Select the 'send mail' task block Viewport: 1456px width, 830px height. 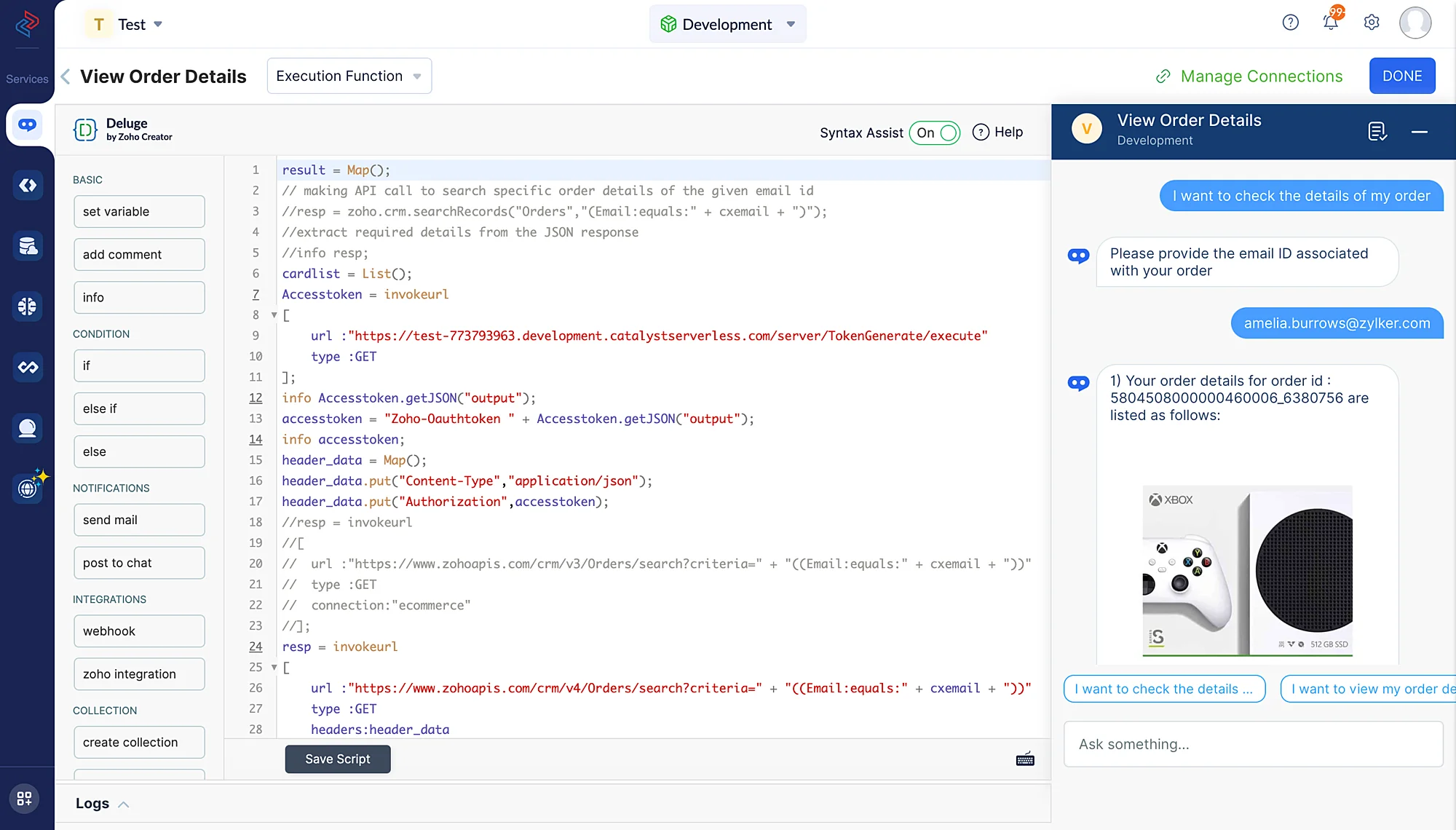pos(139,520)
